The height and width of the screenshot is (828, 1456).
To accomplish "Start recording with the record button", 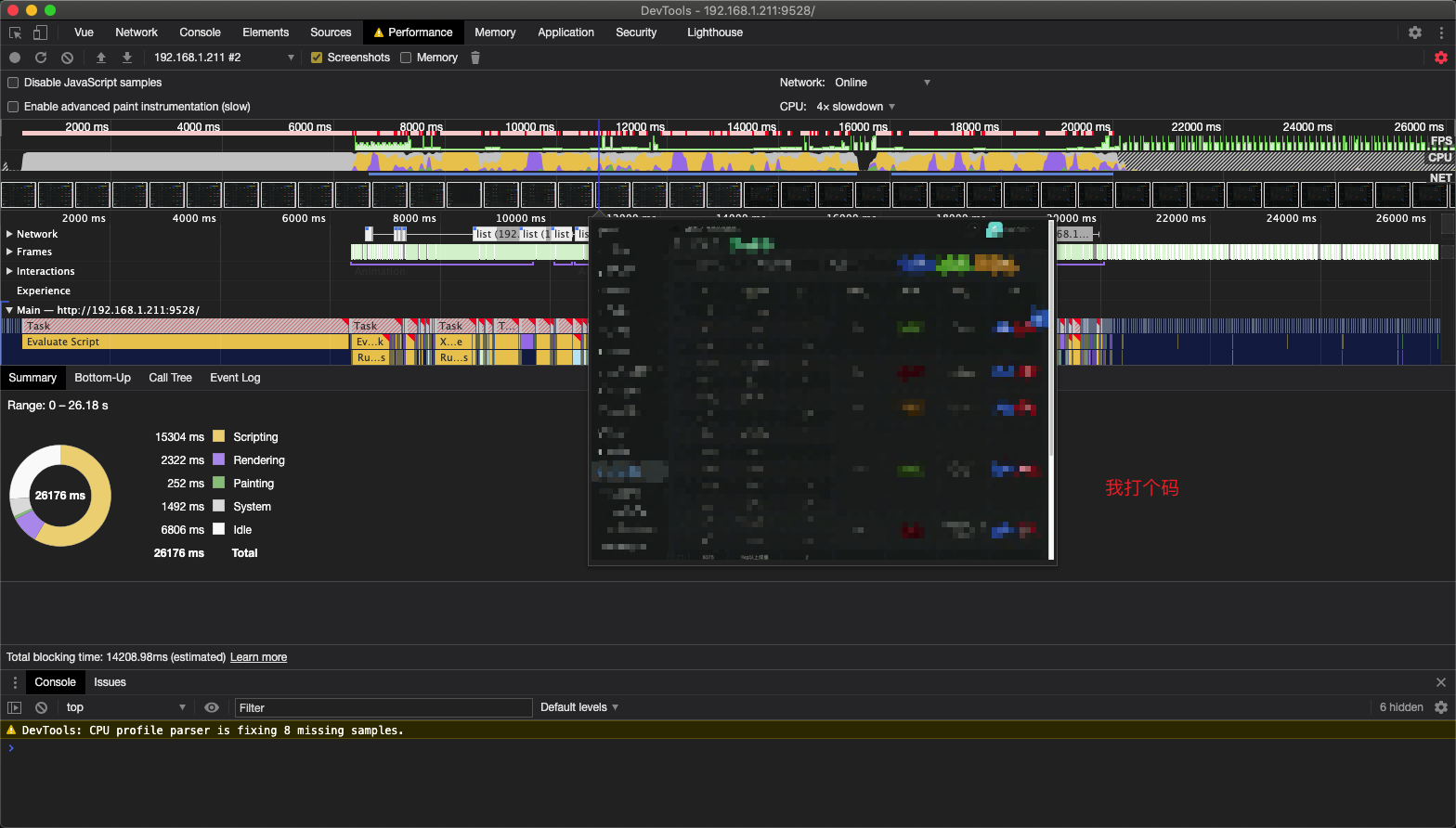I will [15, 58].
